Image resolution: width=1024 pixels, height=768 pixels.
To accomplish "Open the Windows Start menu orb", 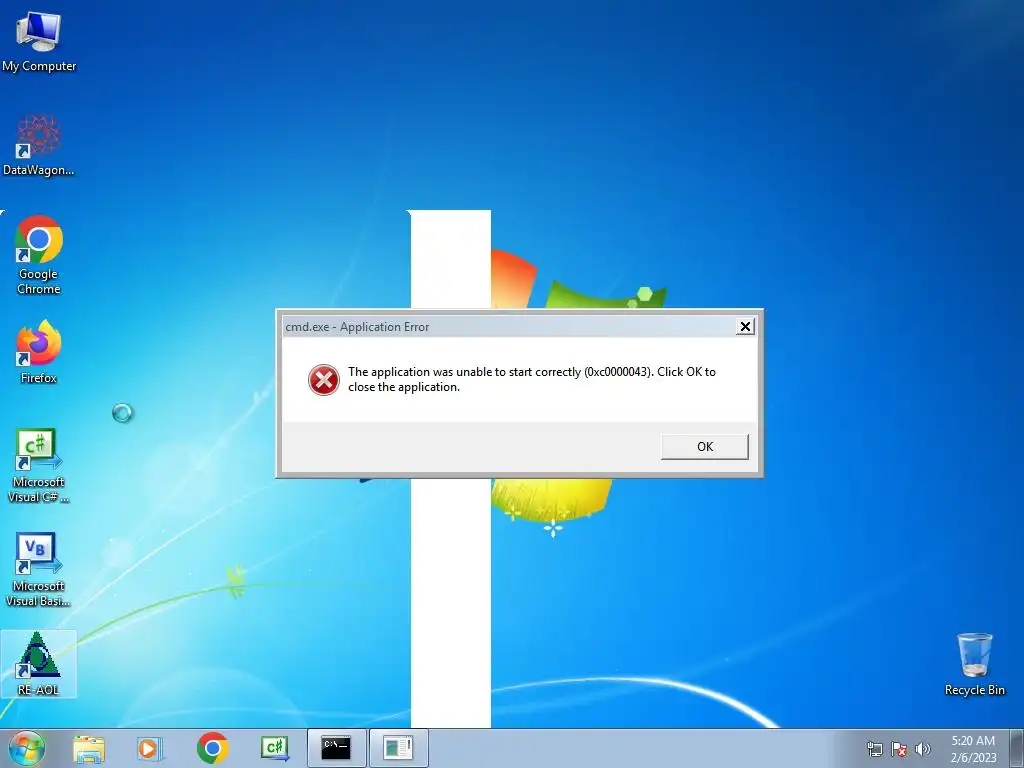I will (x=26, y=748).
